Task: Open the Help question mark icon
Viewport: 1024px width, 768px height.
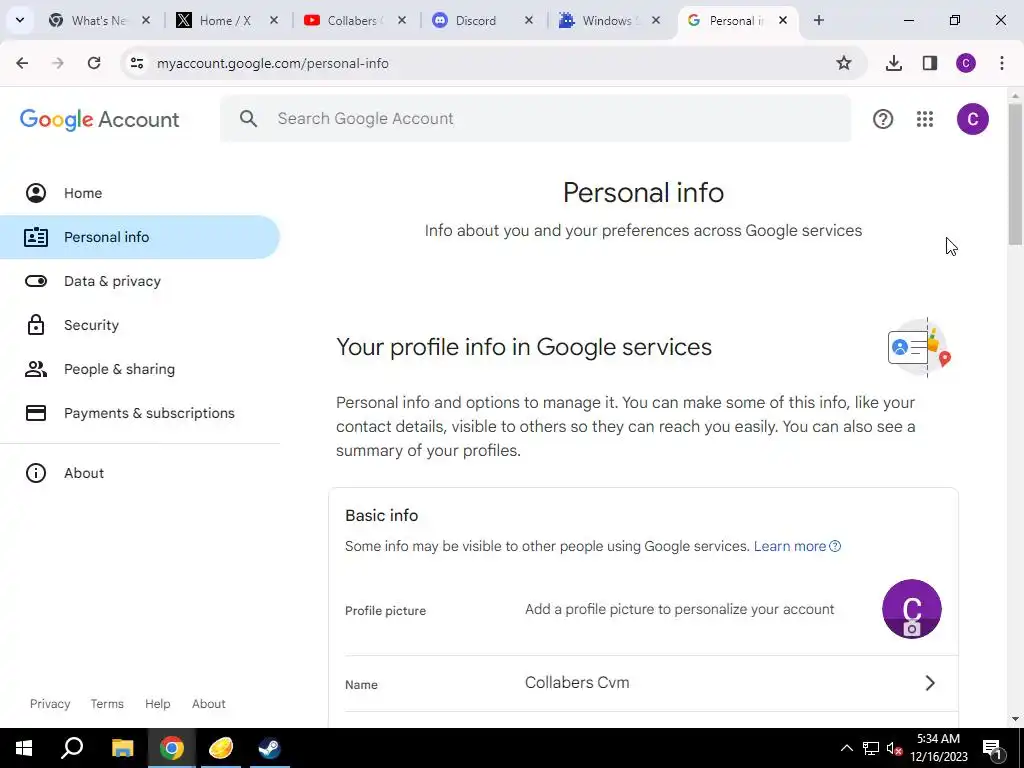Action: [x=882, y=119]
